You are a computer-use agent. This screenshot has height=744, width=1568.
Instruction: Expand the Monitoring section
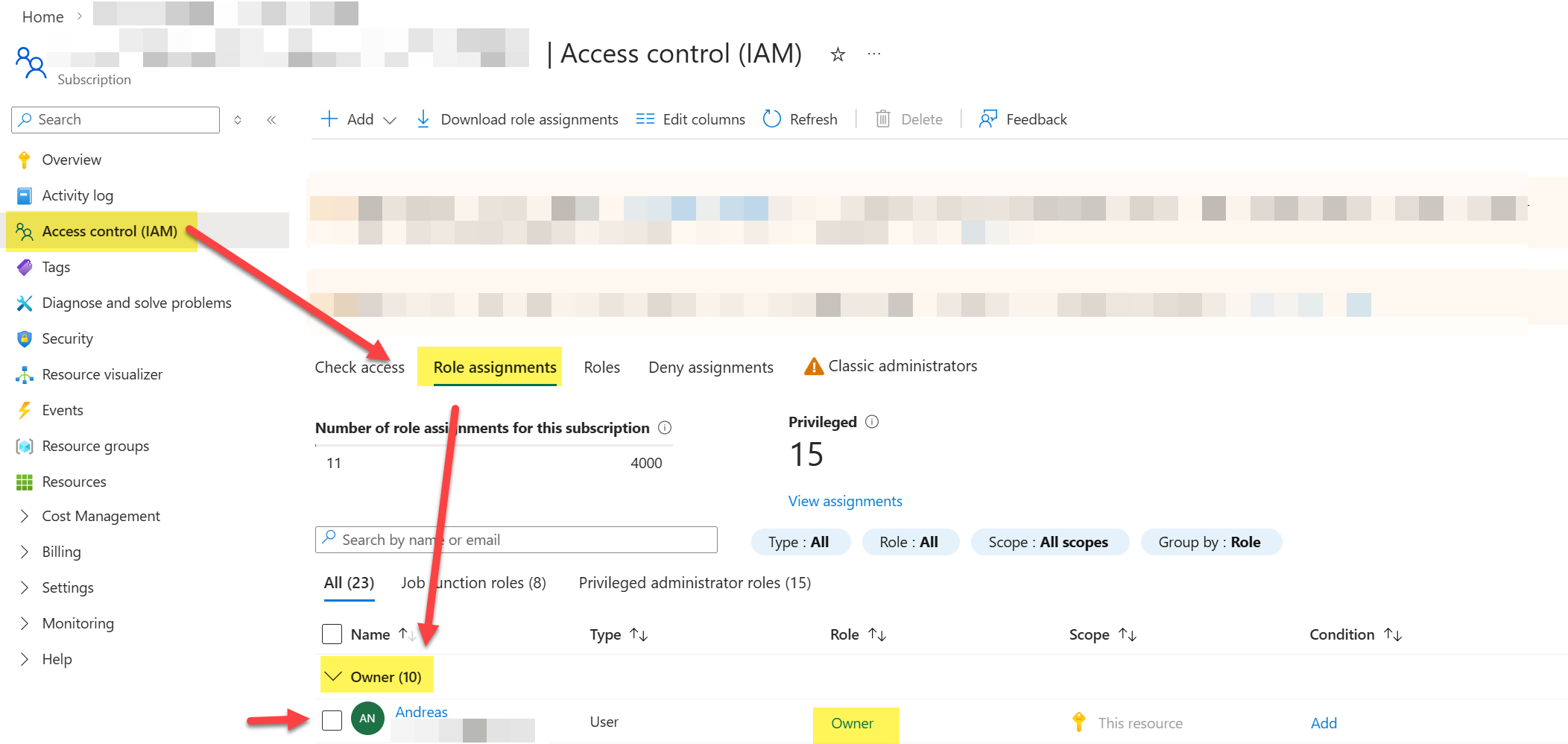pos(25,623)
